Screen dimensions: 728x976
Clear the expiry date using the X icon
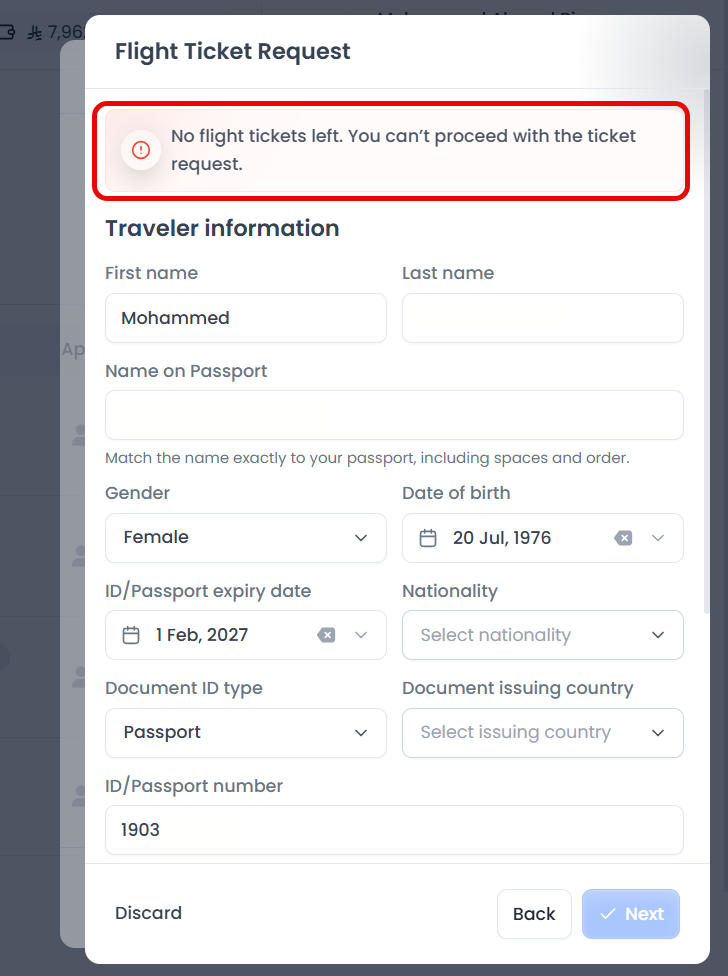[326, 634]
